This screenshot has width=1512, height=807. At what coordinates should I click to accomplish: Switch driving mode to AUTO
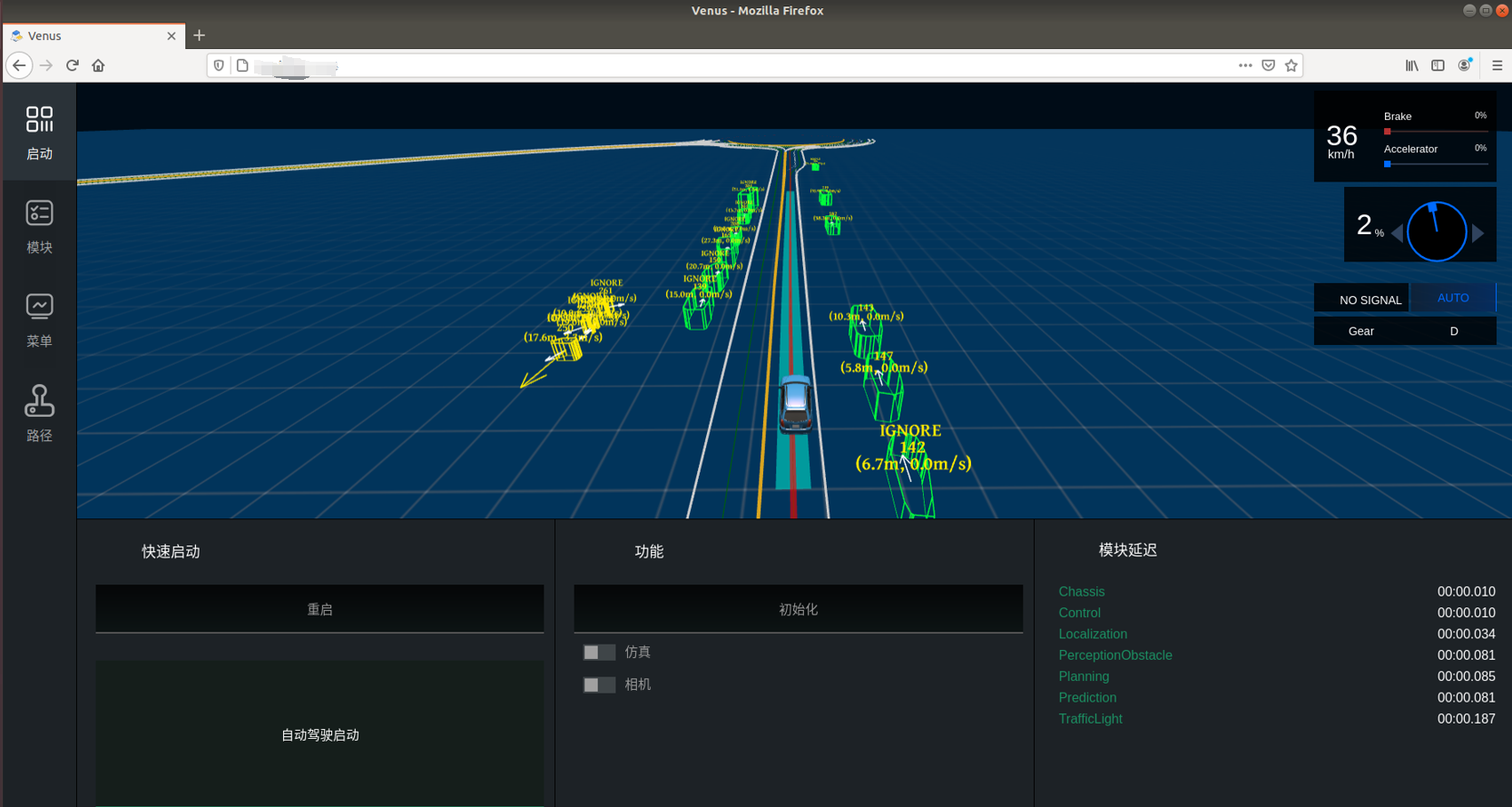(x=1452, y=298)
